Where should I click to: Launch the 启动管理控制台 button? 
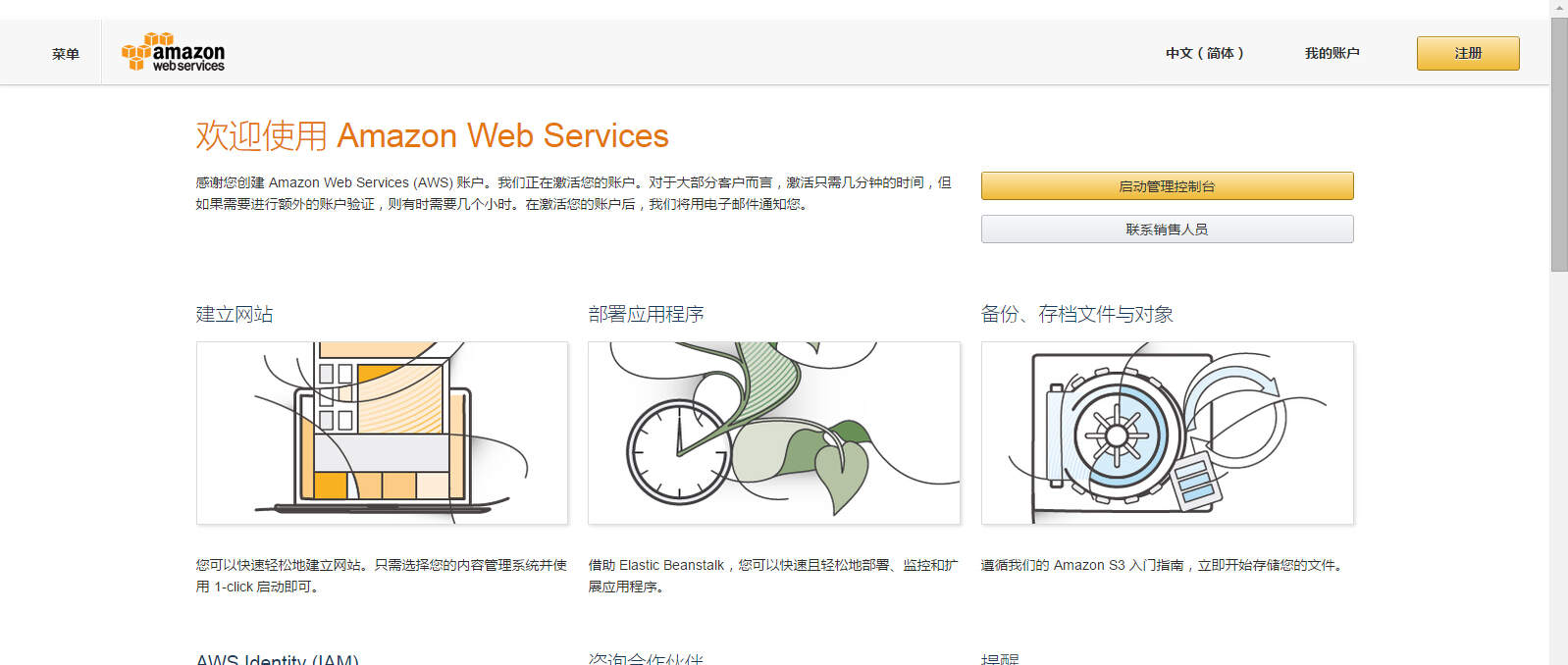click(1167, 186)
